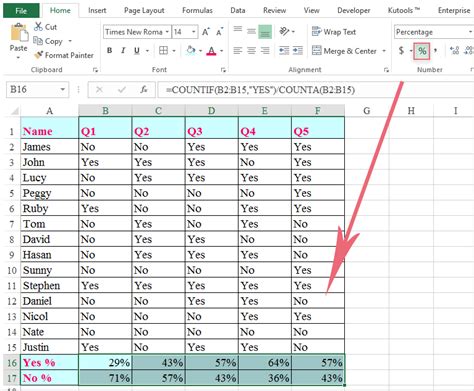Increase font size with larger A
The height and width of the screenshot is (391, 474).
[x=206, y=32]
